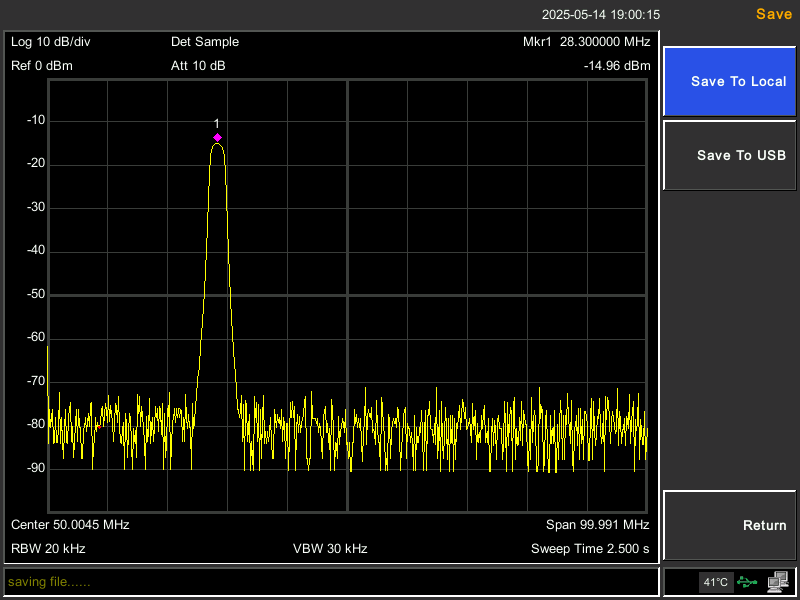800x600 pixels.
Task: Select Center 50.0045 MHz readout
Action: [70, 524]
